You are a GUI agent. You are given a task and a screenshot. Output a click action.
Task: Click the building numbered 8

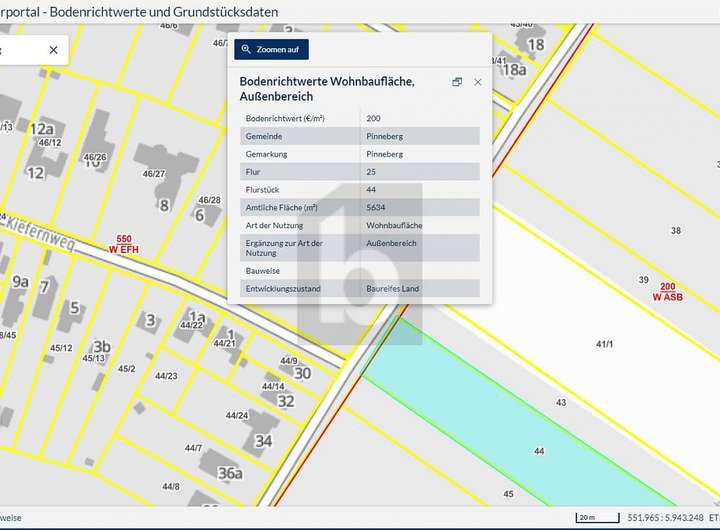(164, 205)
